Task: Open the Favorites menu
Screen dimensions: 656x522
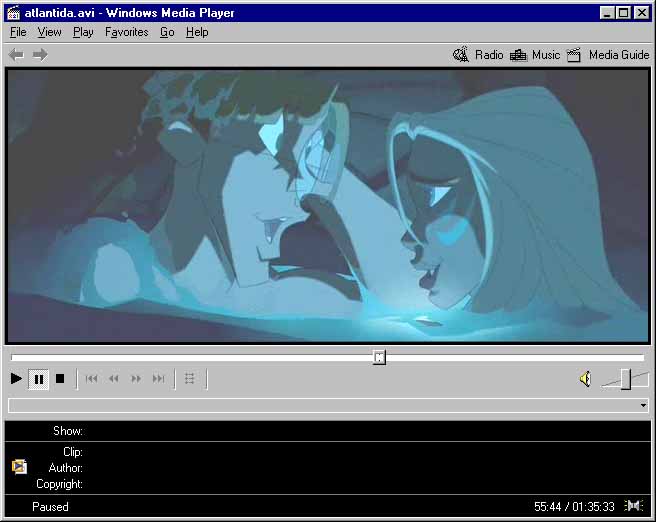Action: tap(126, 32)
